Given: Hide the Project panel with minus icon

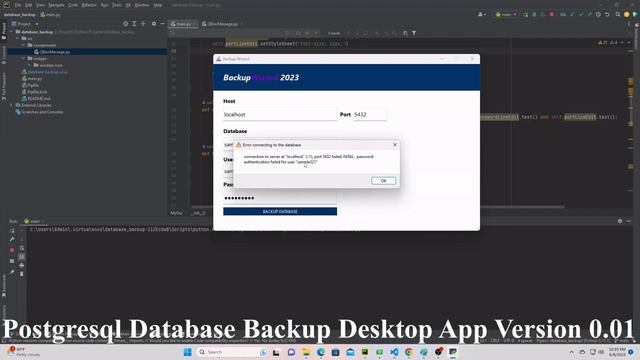Looking at the screenshot, I should (162, 24).
